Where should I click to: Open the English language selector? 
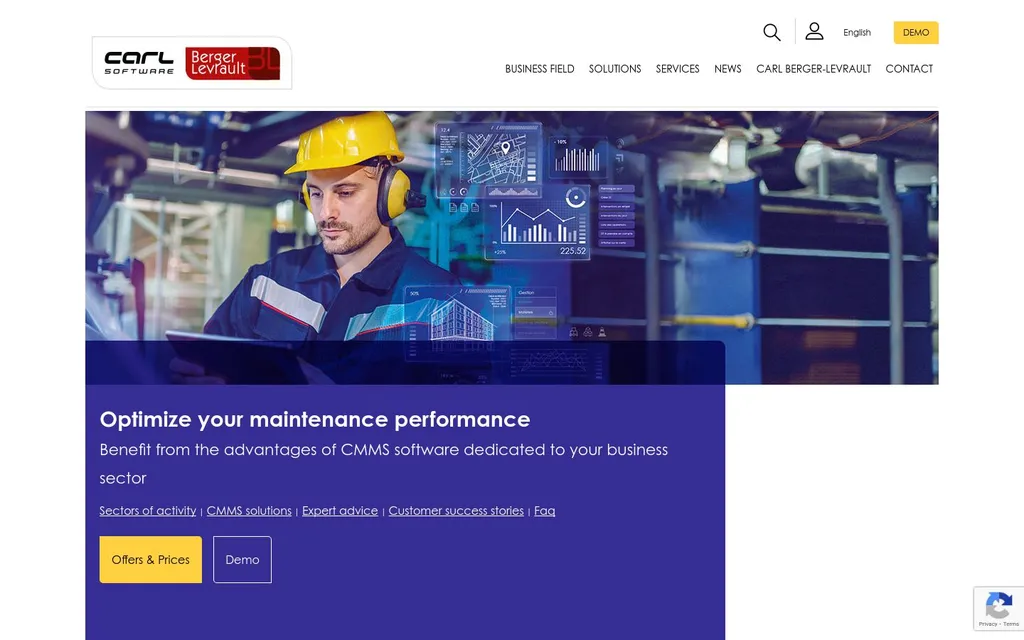tap(856, 33)
